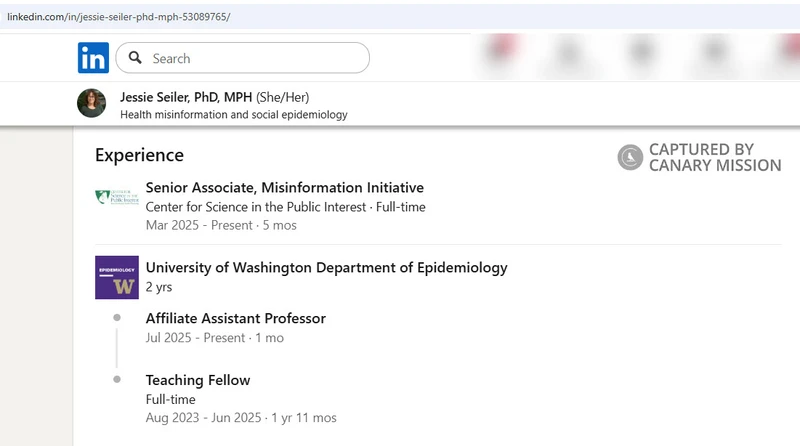Click the linkedin.com address bar URL
Image resolution: width=800 pixels, height=446 pixels.
118,17
